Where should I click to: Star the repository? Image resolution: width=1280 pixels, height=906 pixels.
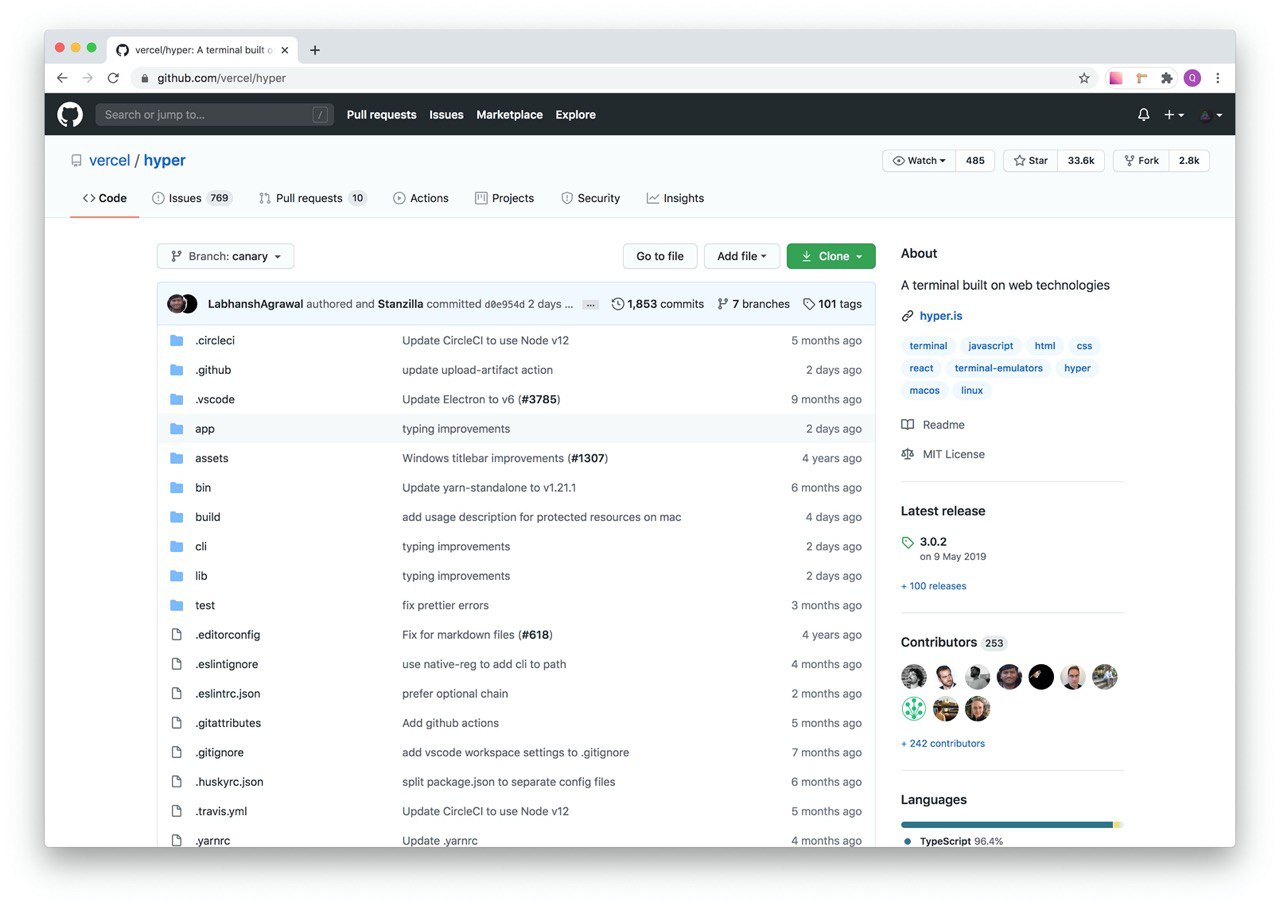tap(1030, 161)
